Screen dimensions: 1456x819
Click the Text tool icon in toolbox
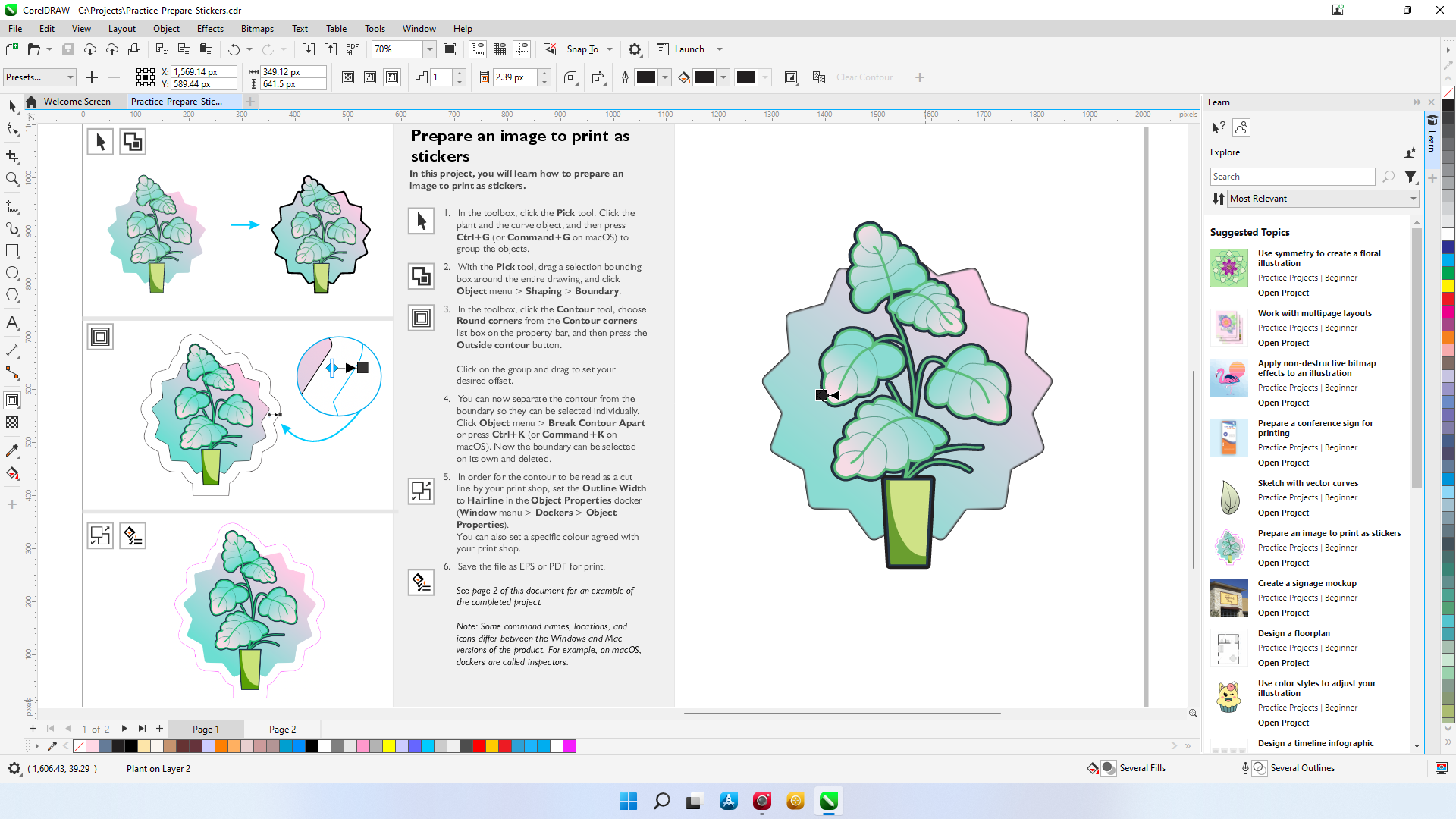click(x=14, y=322)
